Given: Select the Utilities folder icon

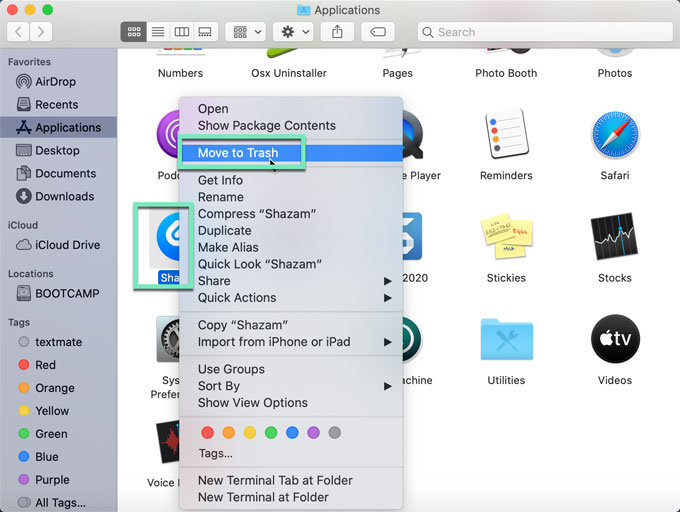Looking at the screenshot, I should [505, 340].
